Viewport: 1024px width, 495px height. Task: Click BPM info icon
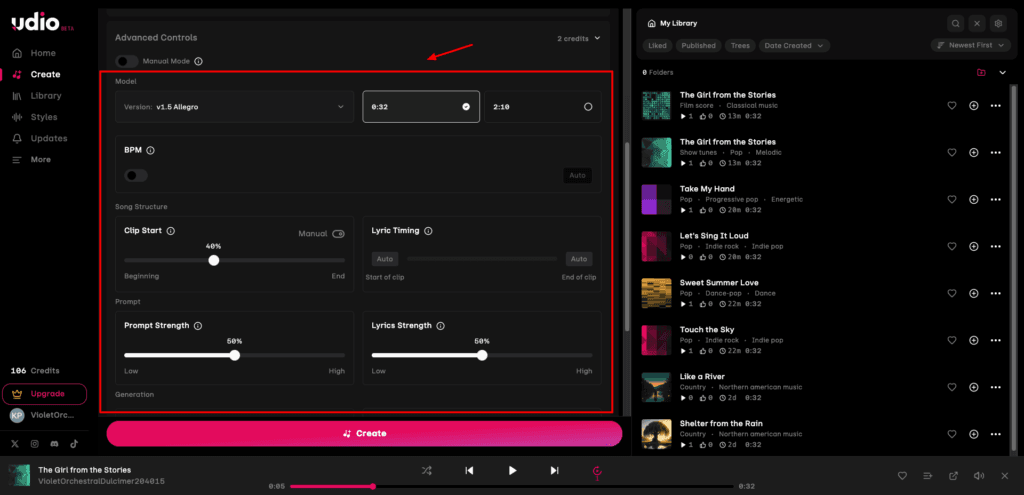(150, 150)
